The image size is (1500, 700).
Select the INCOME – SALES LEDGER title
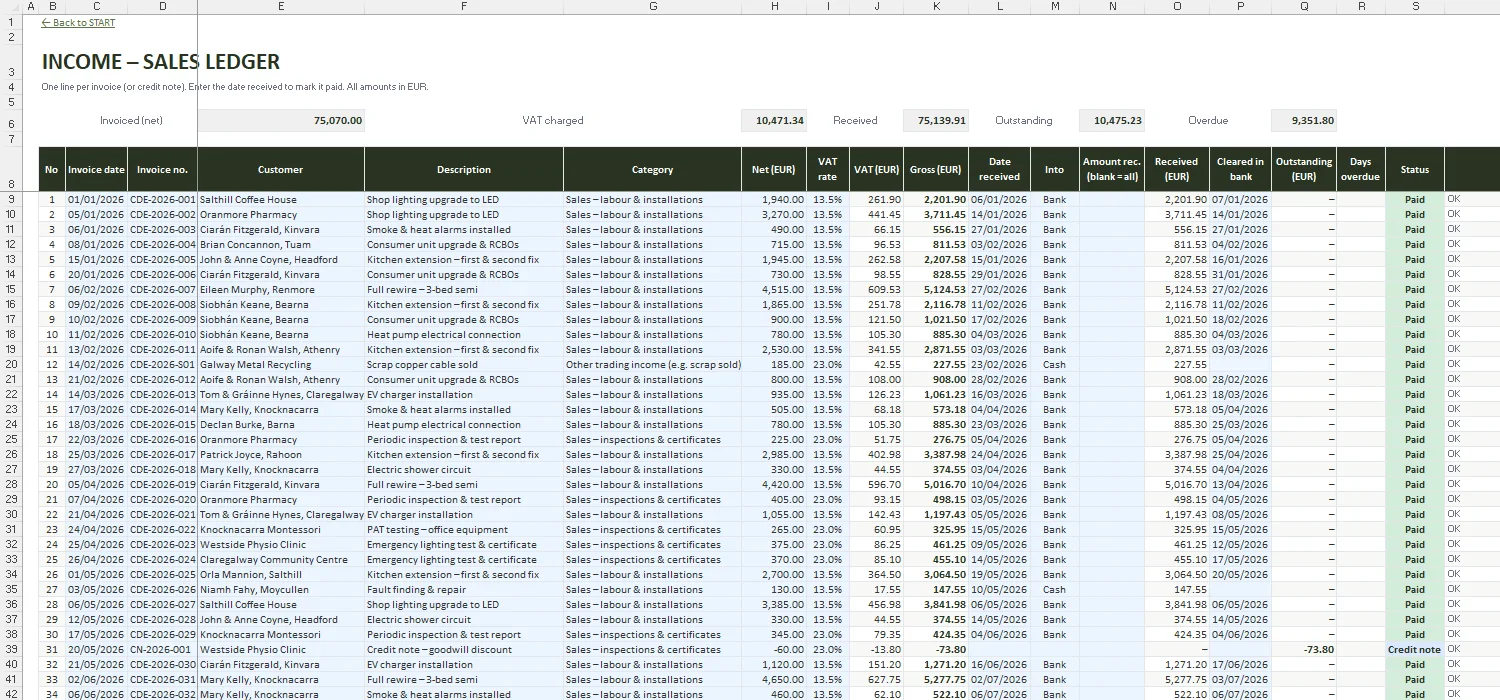pos(161,62)
